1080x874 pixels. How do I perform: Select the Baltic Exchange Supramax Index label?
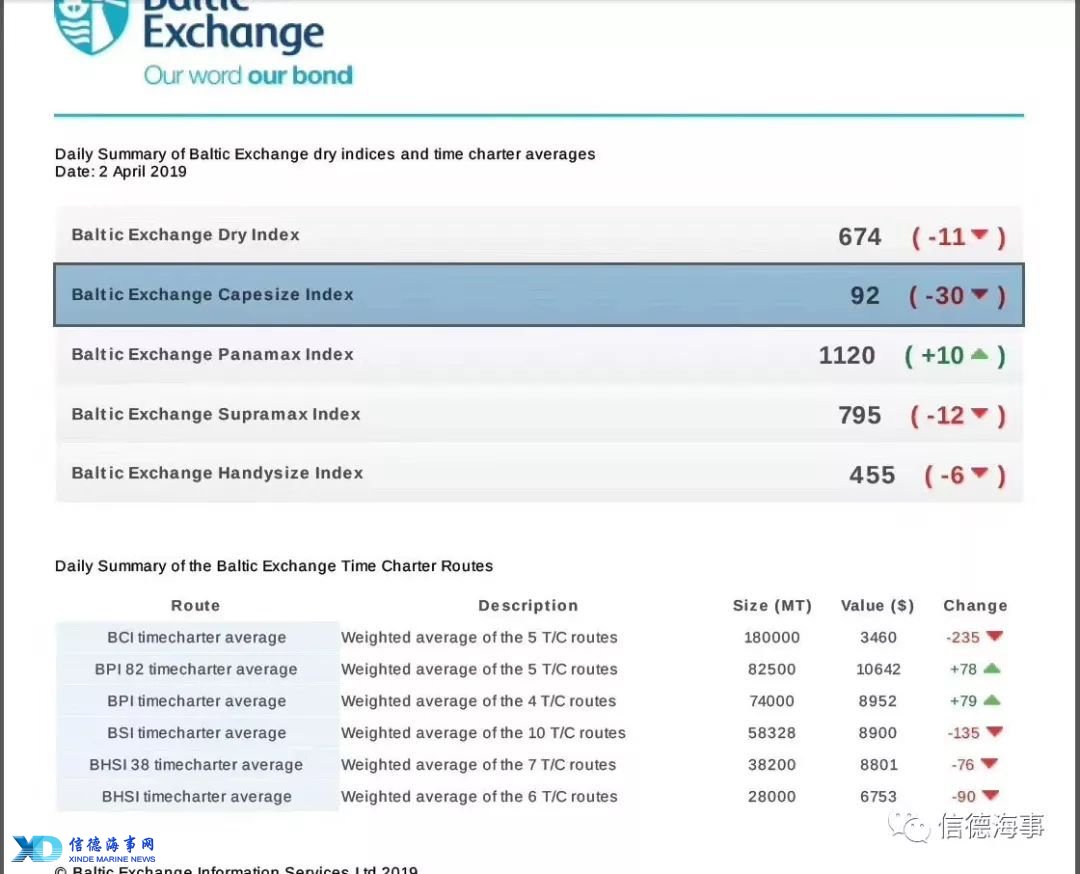[x=216, y=414]
